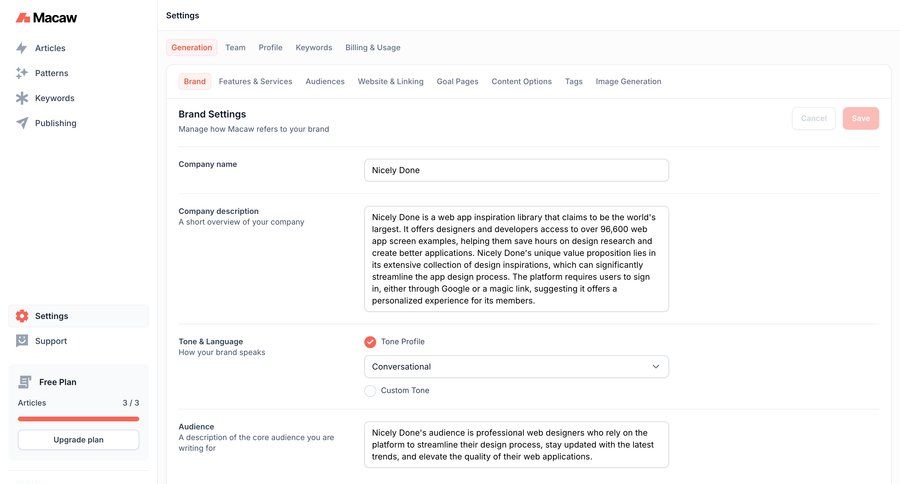900x484 pixels.
Task: Click into the Company name field
Action: pos(516,170)
